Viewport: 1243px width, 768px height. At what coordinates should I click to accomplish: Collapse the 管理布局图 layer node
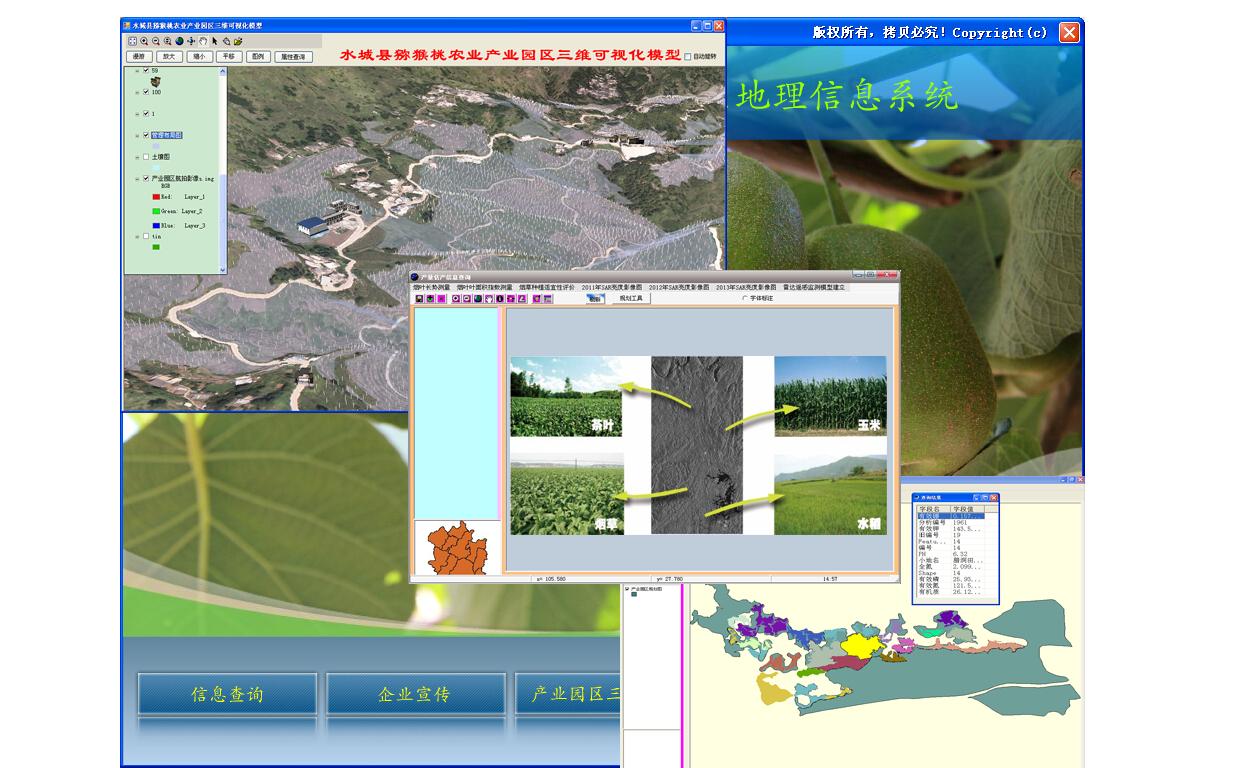point(137,135)
